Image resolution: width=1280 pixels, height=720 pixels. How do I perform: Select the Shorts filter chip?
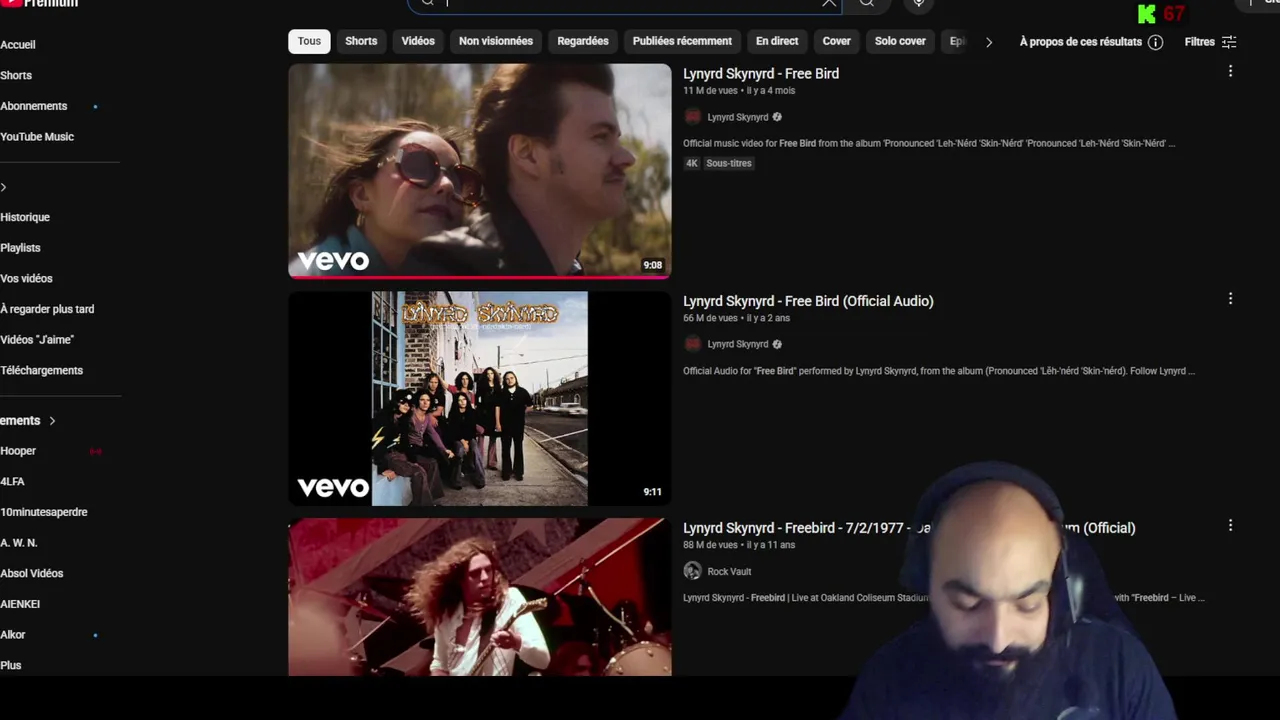pyautogui.click(x=361, y=41)
